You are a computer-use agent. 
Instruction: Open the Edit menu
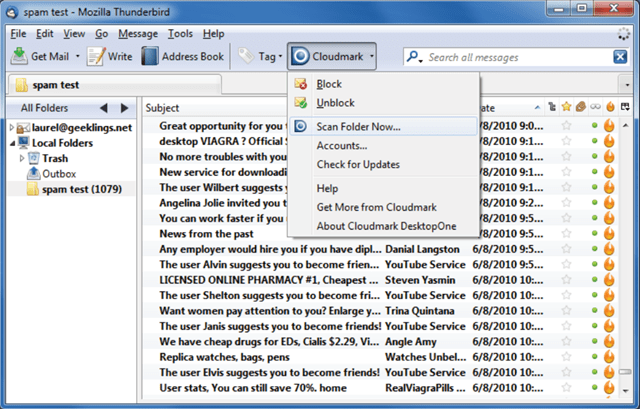[44, 34]
